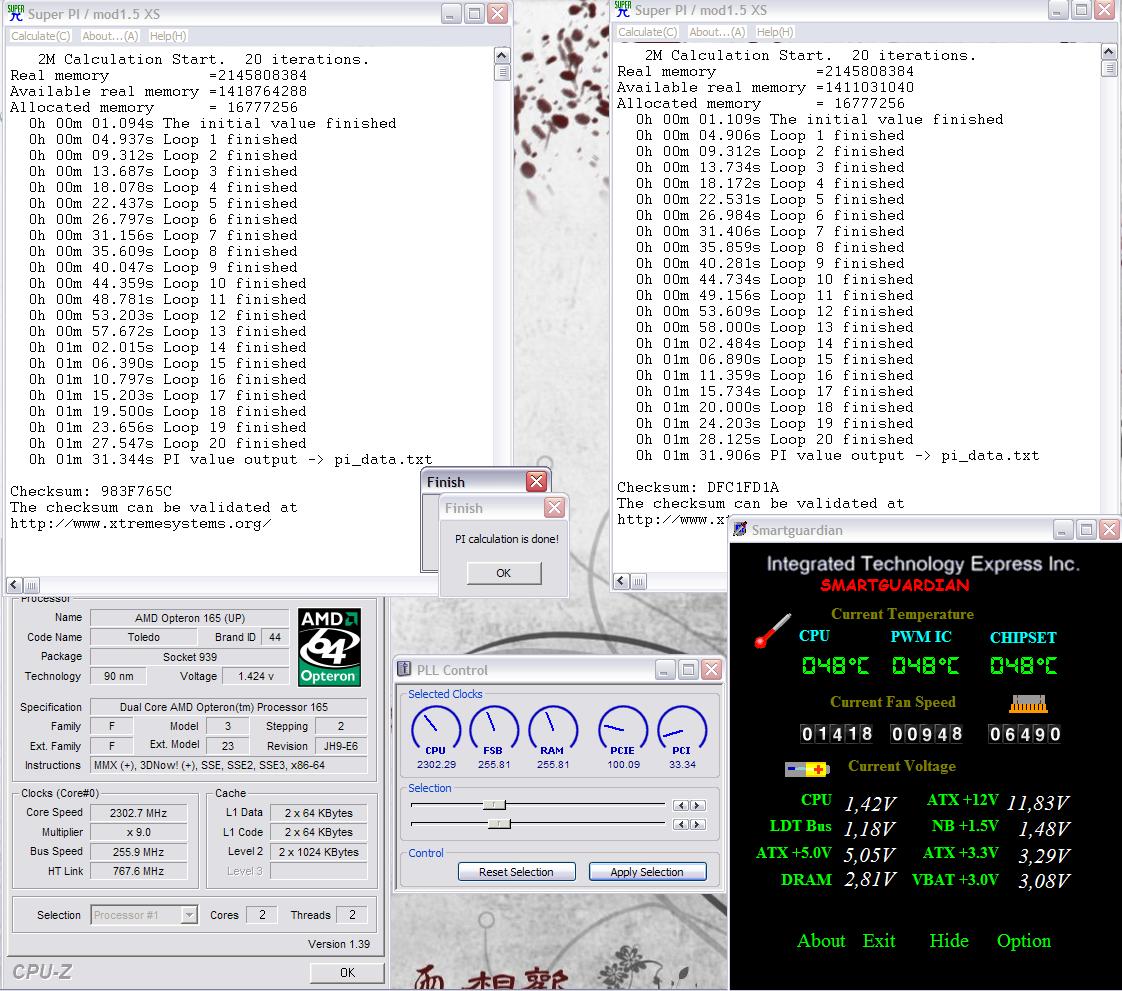Open About menu in right Super PI window
This screenshot has height=991, width=1122.
click(717, 32)
